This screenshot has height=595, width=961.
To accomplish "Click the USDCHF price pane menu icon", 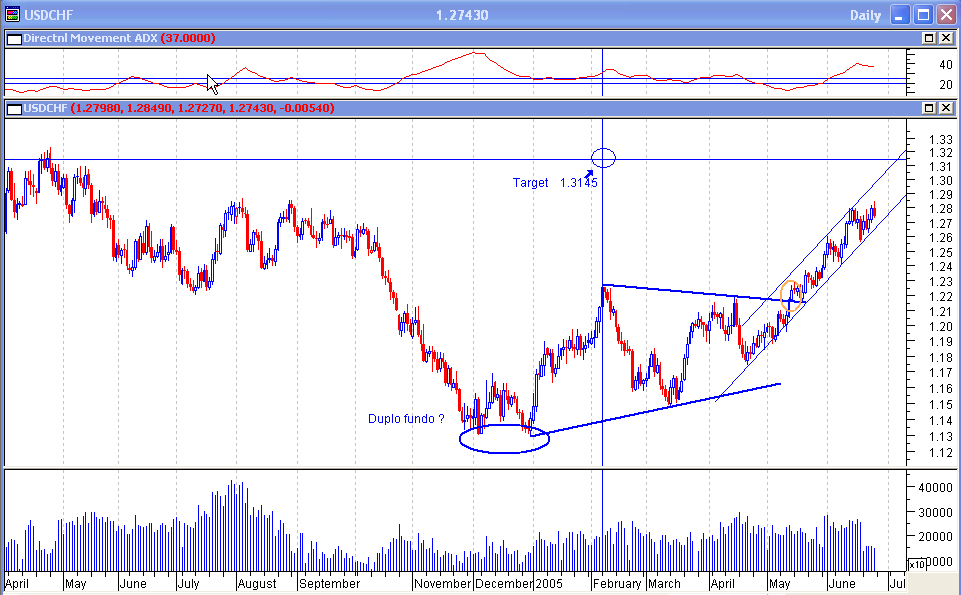I will click(13, 108).
